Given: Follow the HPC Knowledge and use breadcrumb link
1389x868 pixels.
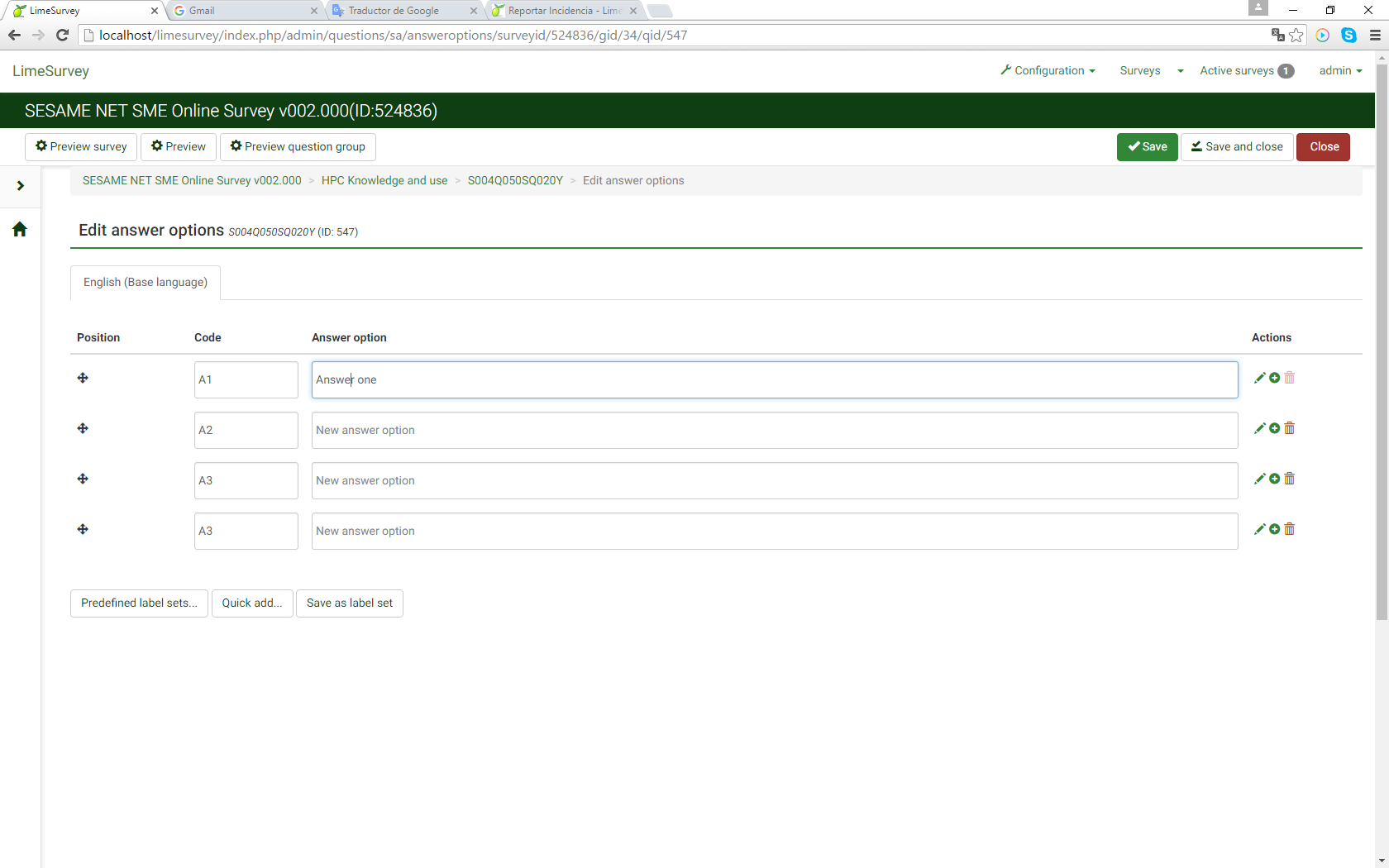Looking at the screenshot, I should click(384, 181).
